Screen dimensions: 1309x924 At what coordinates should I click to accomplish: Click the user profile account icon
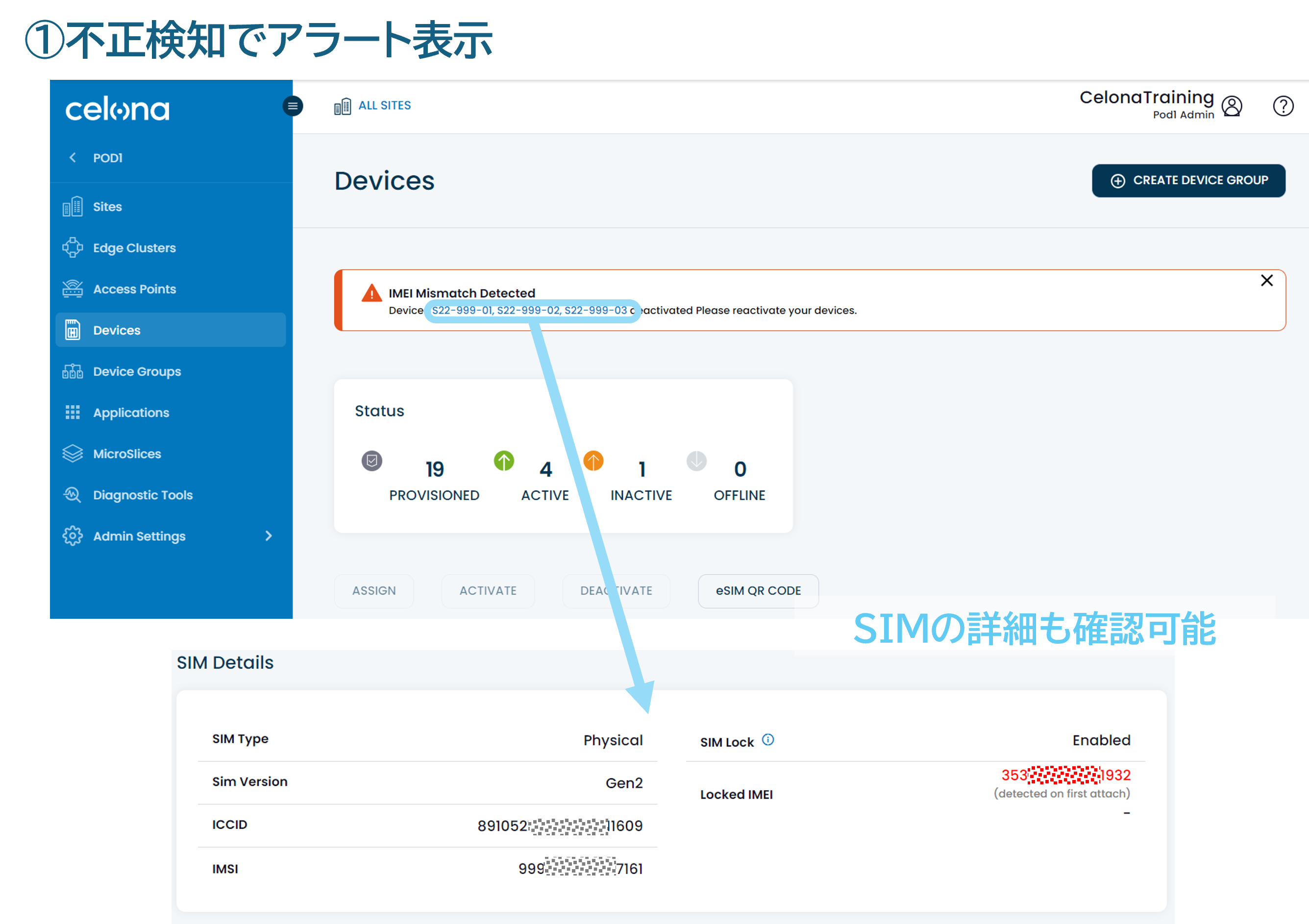click(x=1233, y=105)
